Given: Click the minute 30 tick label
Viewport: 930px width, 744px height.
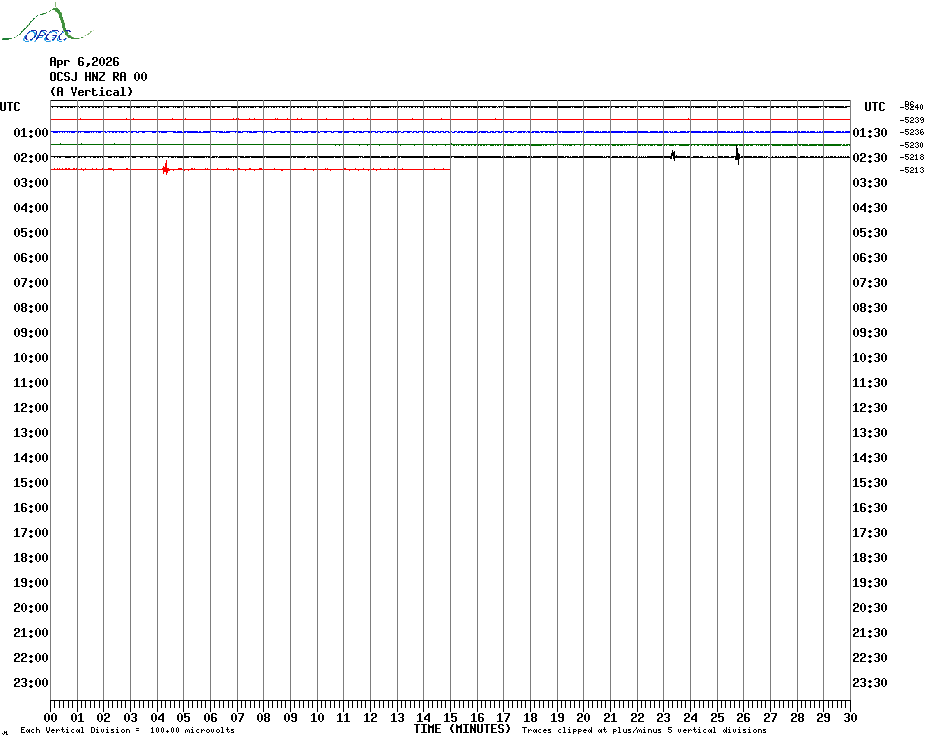Looking at the screenshot, I should pos(849,717).
